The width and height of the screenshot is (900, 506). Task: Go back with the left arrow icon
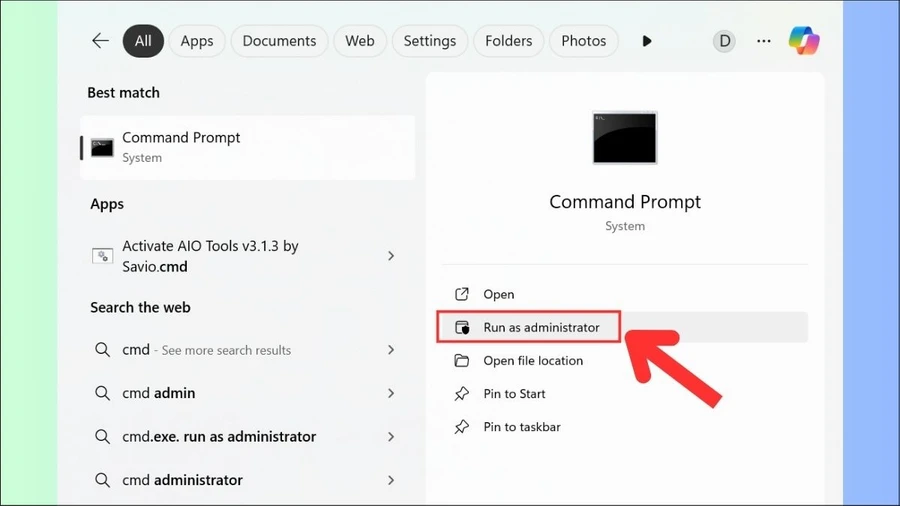point(100,41)
